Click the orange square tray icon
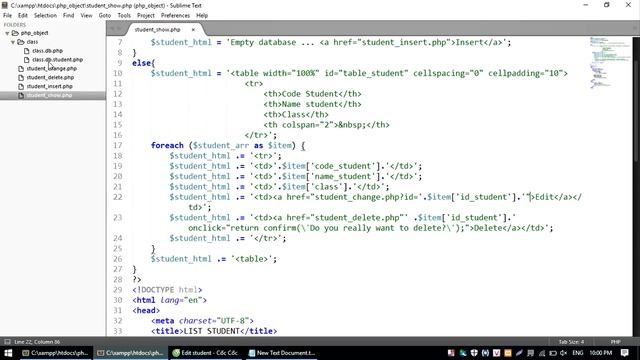The width and height of the screenshot is (640, 360). (x=508, y=353)
